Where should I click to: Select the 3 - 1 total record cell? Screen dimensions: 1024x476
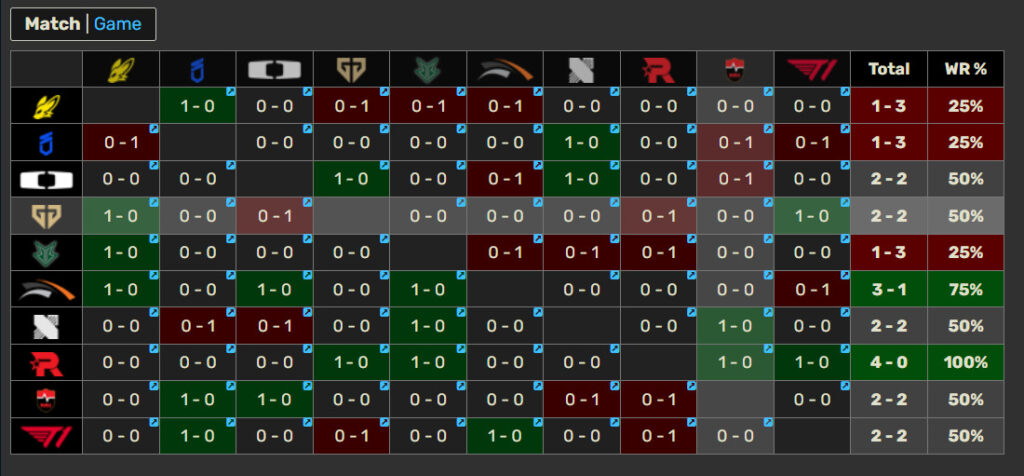click(x=888, y=289)
